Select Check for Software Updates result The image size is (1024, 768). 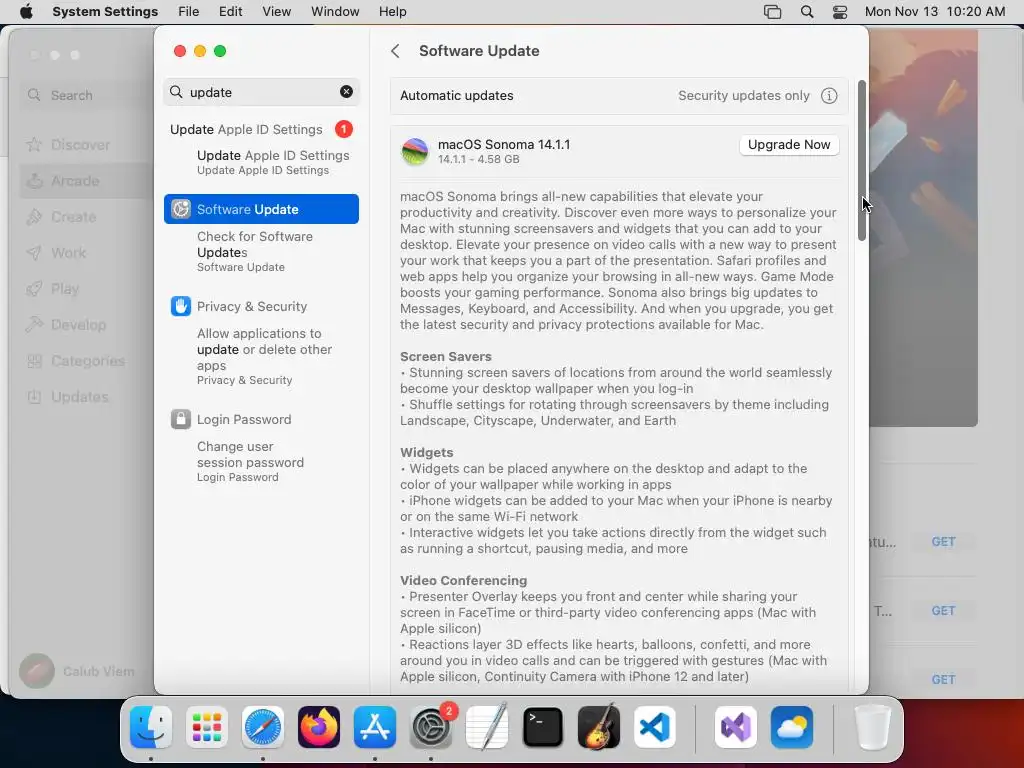pyautogui.click(x=255, y=251)
